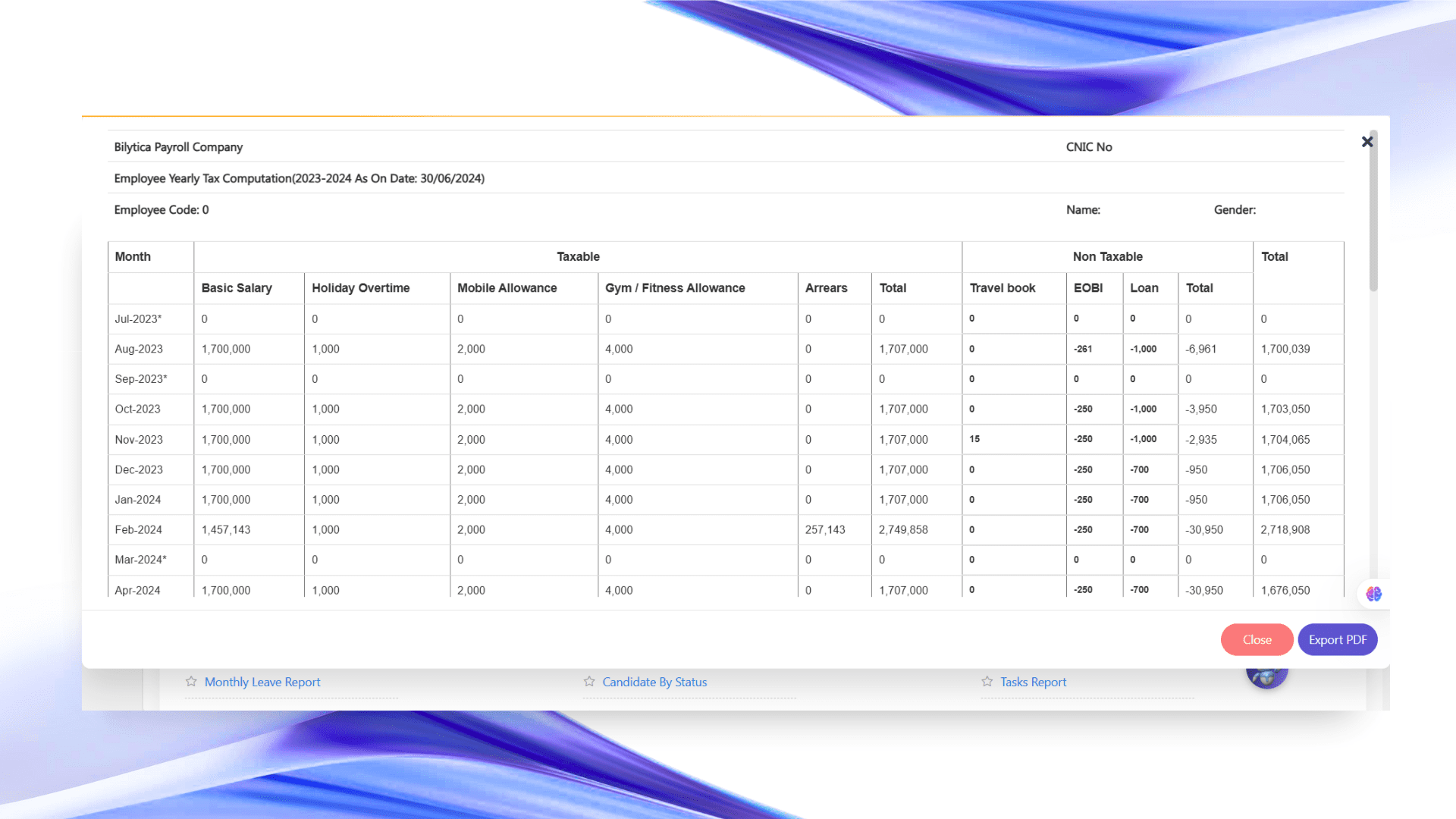Star the Candidate By Status report
Image resolution: width=1456 pixels, height=819 pixels.
(x=589, y=682)
